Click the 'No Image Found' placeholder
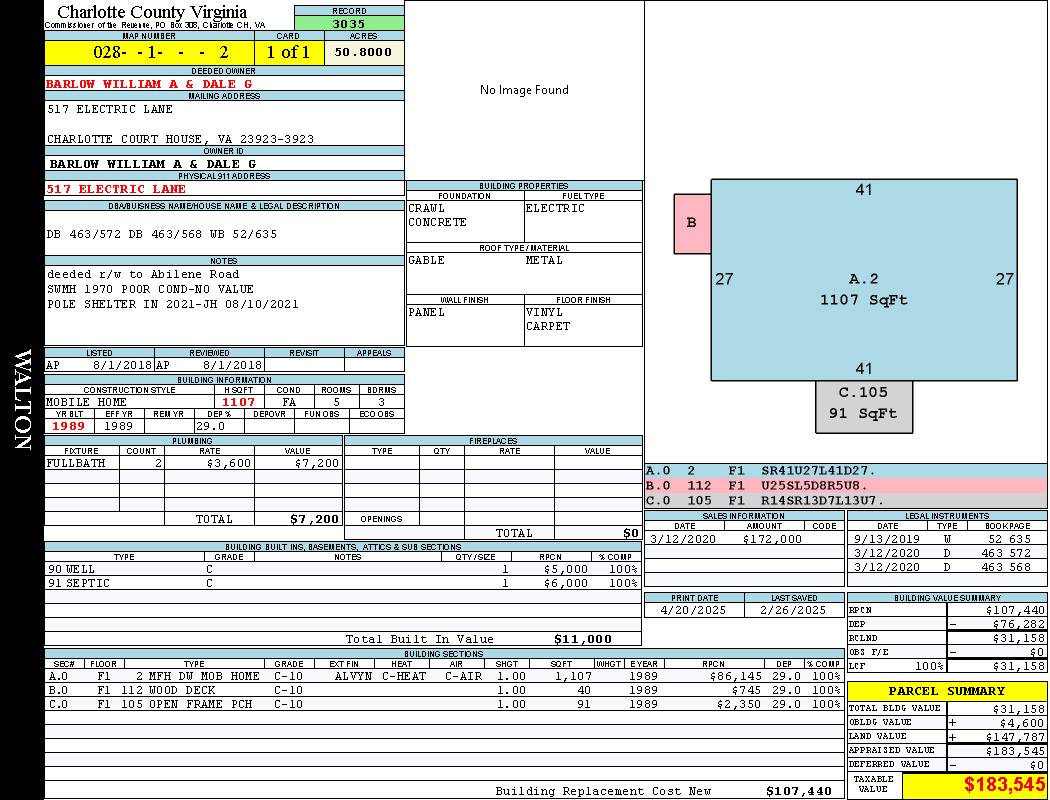The width and height of the screenshot is (1050, 800). (x=524, y=90)
